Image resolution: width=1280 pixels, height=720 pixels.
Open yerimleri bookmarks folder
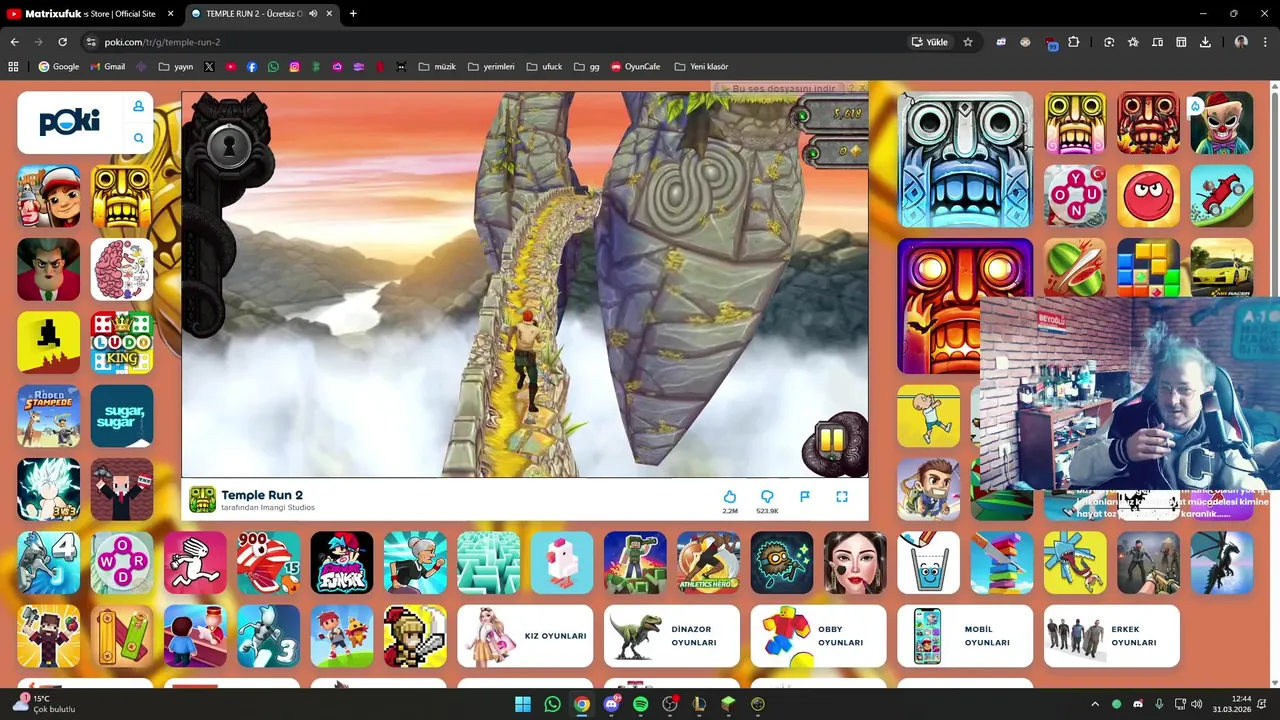[x=491, y=67]
